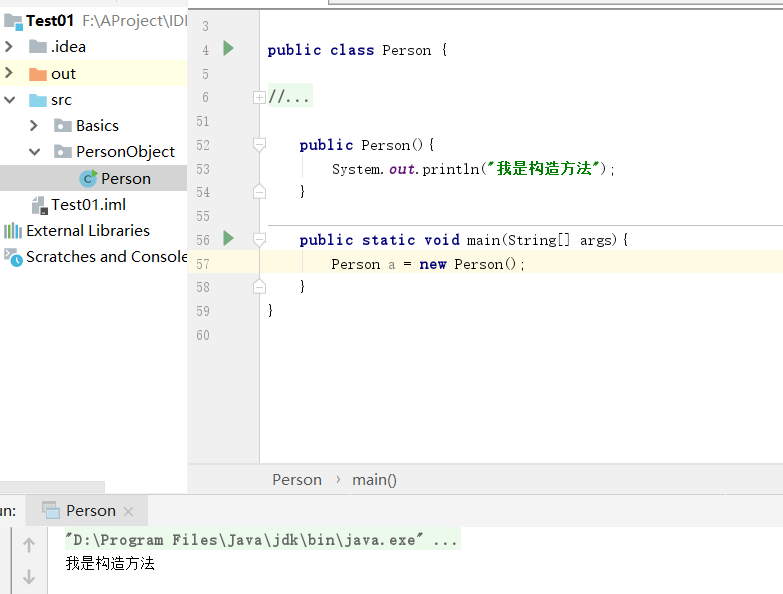Click the External Libraries icon
The height and width of the screenshot is (594, 783).
13,231
